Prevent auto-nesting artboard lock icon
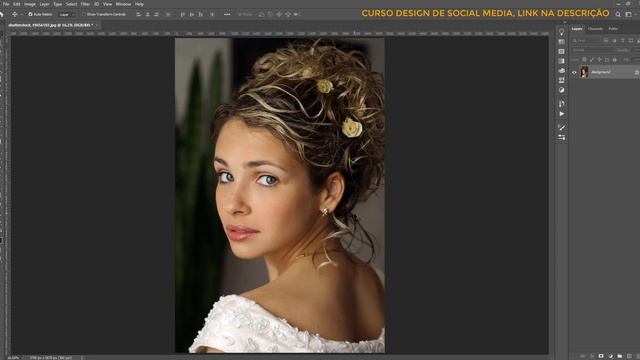 pos(607,60)
